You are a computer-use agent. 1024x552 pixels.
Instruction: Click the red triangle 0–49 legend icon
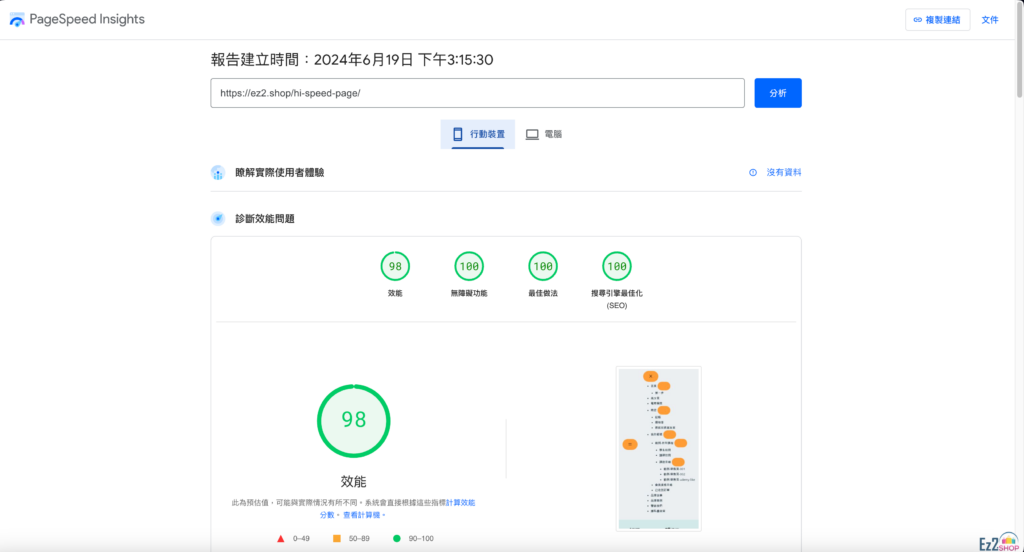281,538
